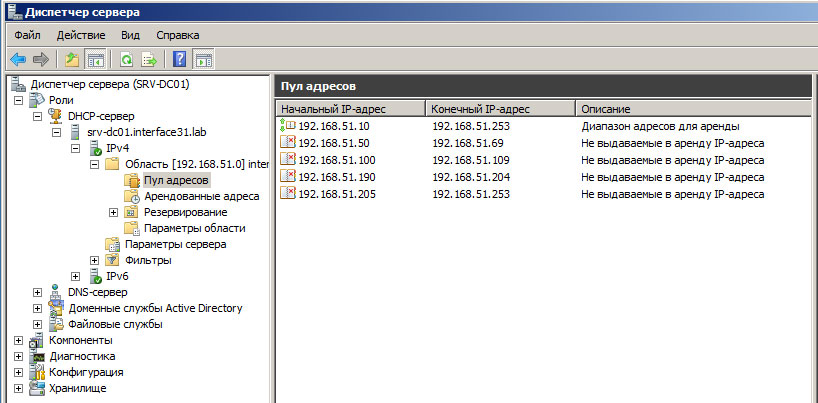Screen dimensions: 818x403
Task: Select the Хранилище tree item
Action: pyautogui.click(x=78, y=388)
